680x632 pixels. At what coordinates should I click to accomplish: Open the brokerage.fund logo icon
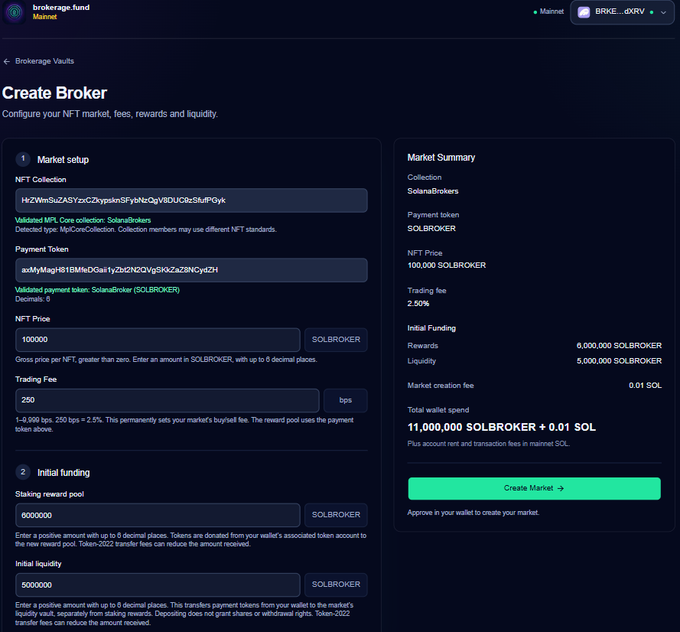click(14, 12)
